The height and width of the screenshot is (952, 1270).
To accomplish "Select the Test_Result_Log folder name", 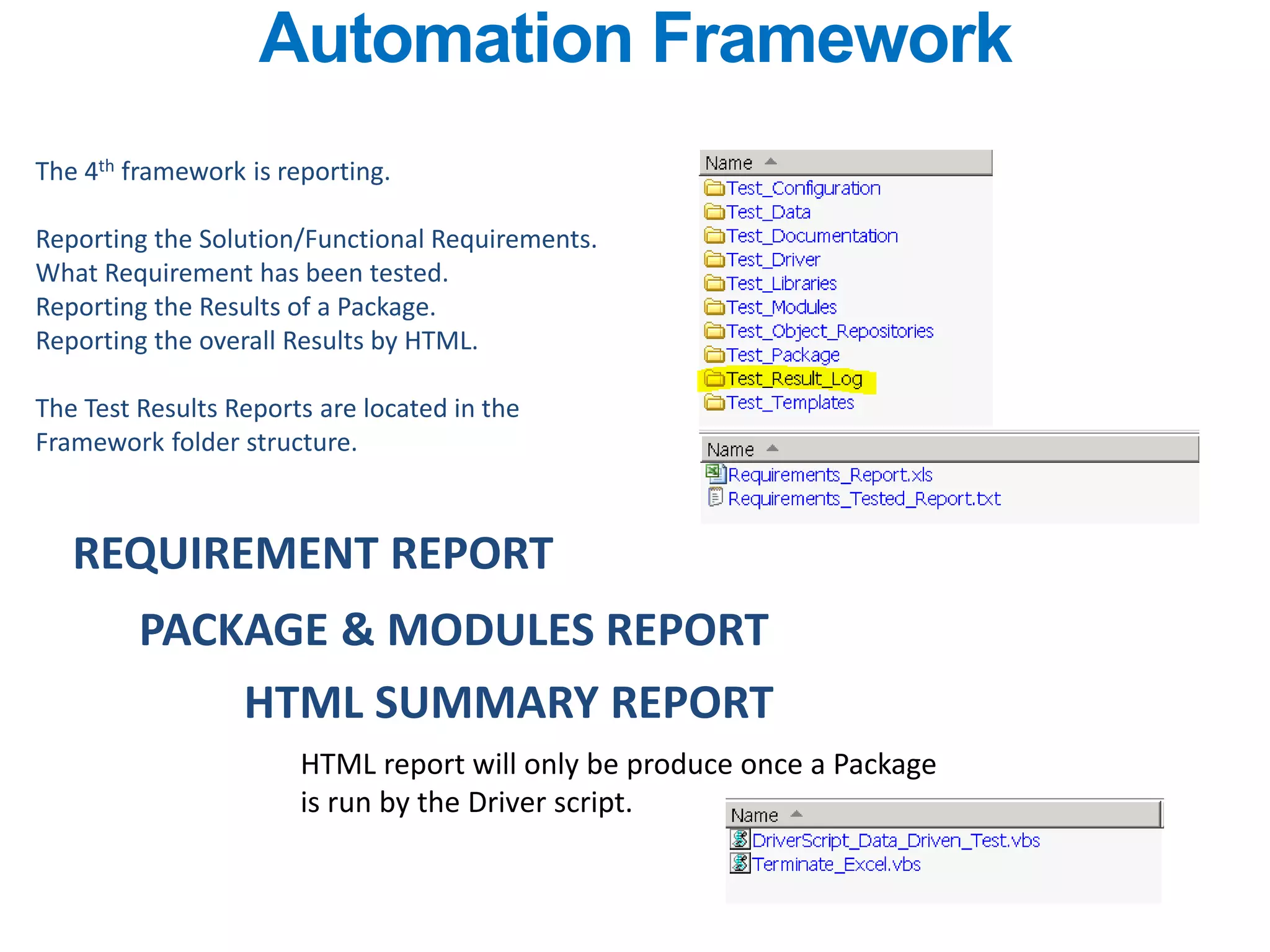I will tap(794, 379).
